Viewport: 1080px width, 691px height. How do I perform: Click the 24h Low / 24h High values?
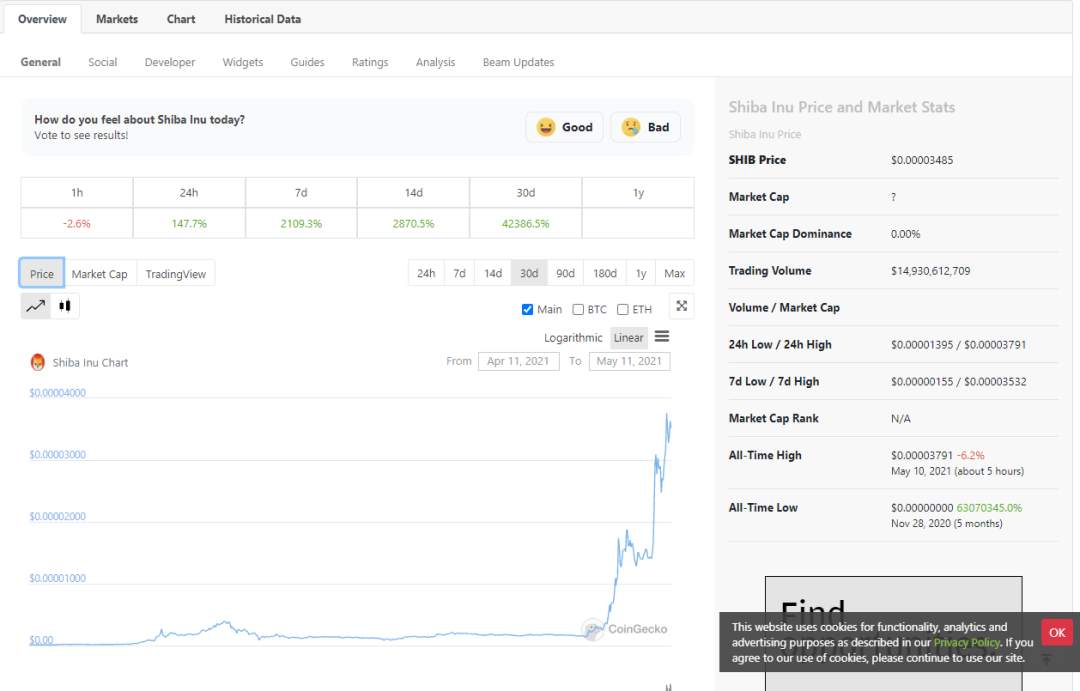point(959,344)
